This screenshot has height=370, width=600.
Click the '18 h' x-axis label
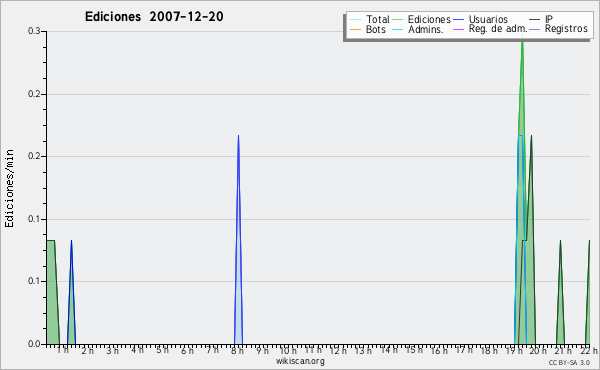click(489, 350)
